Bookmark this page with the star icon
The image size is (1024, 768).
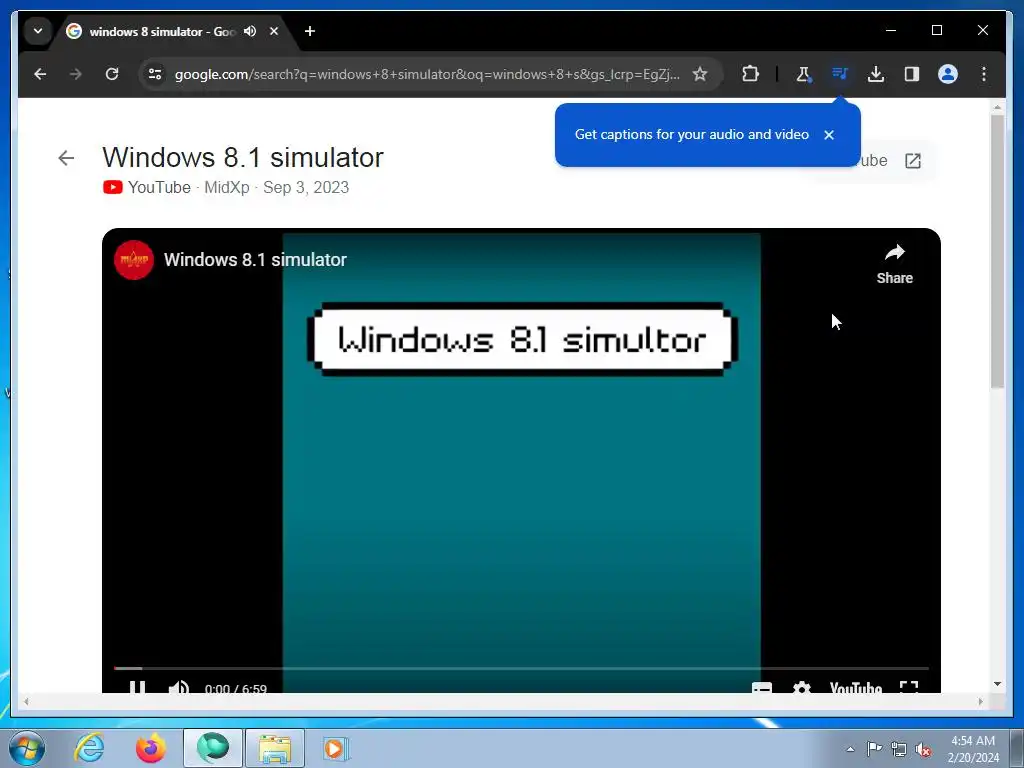700,74
